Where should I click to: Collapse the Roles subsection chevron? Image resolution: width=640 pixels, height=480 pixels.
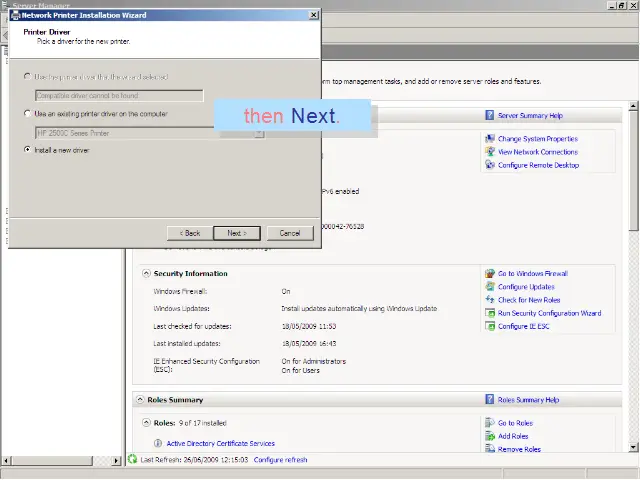tap(146, 423)
